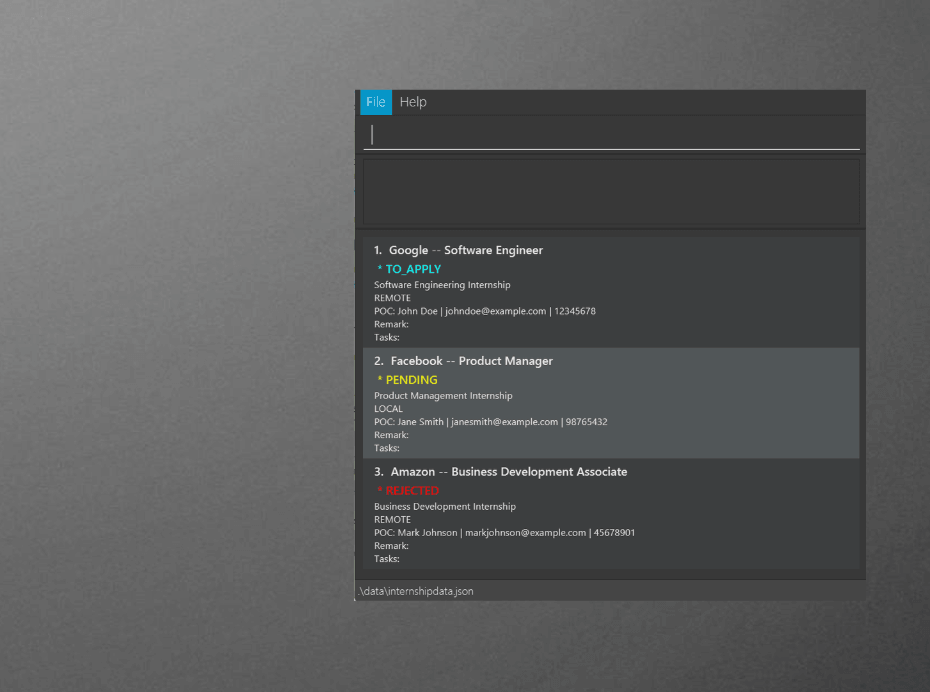Viewport: 930px width, 692px height.
Task: Click the internshipdata.json path in status bar
Action: pos(416,591)
